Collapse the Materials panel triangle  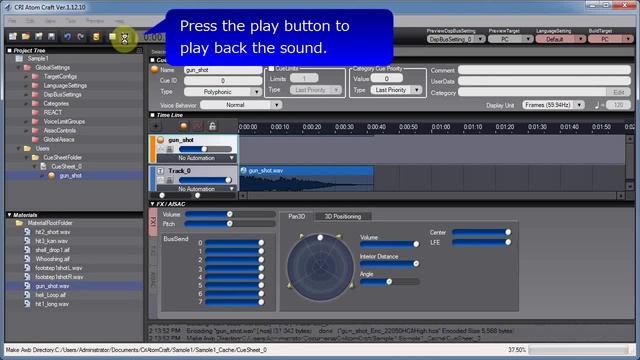(9, 215)
